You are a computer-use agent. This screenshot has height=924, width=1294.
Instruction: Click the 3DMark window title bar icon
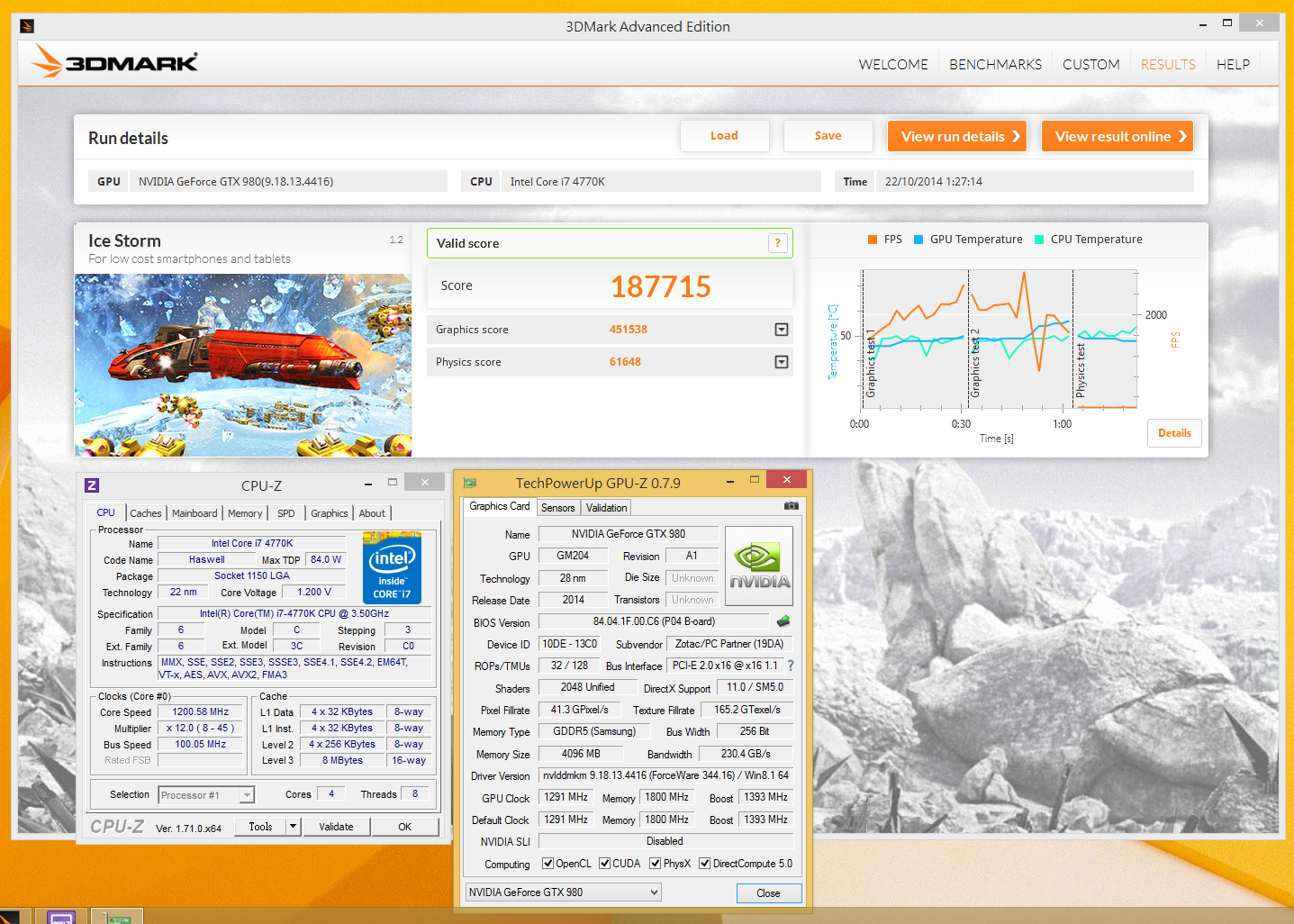click(27, 26)
